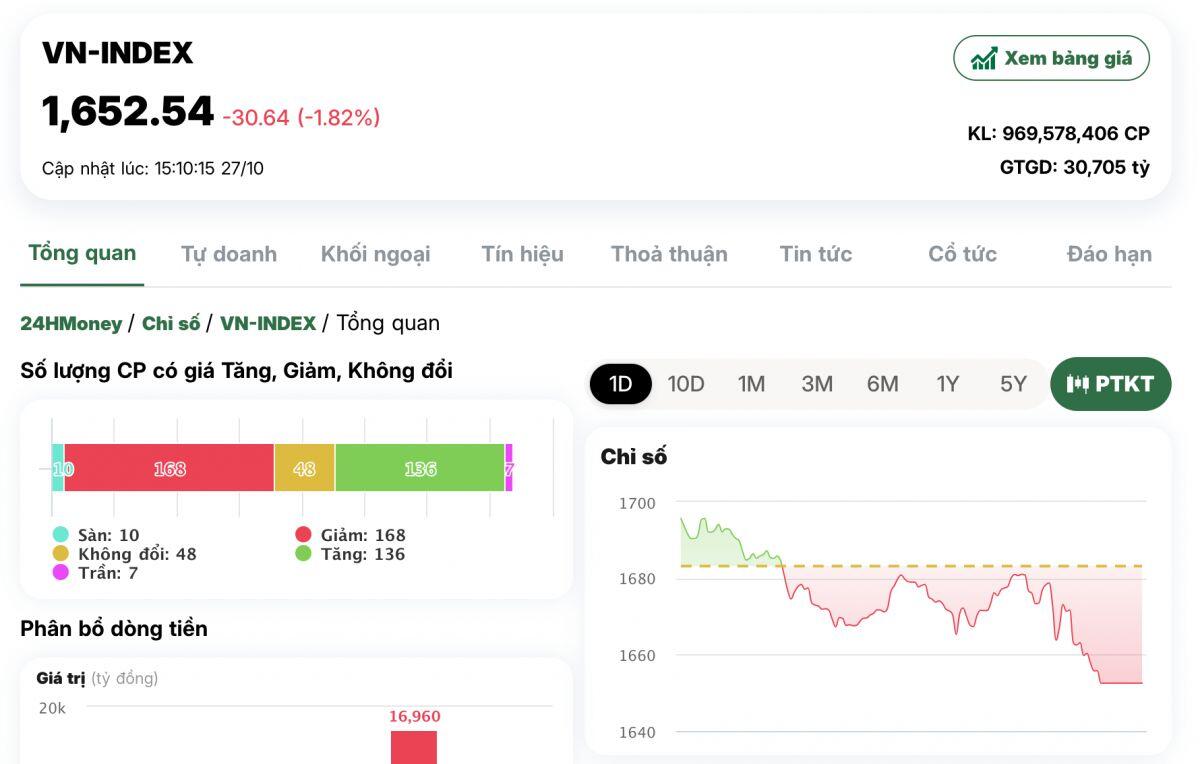1200x764 pixels.
Task: Click the 1640 axis label
Action: pos(637,732)
